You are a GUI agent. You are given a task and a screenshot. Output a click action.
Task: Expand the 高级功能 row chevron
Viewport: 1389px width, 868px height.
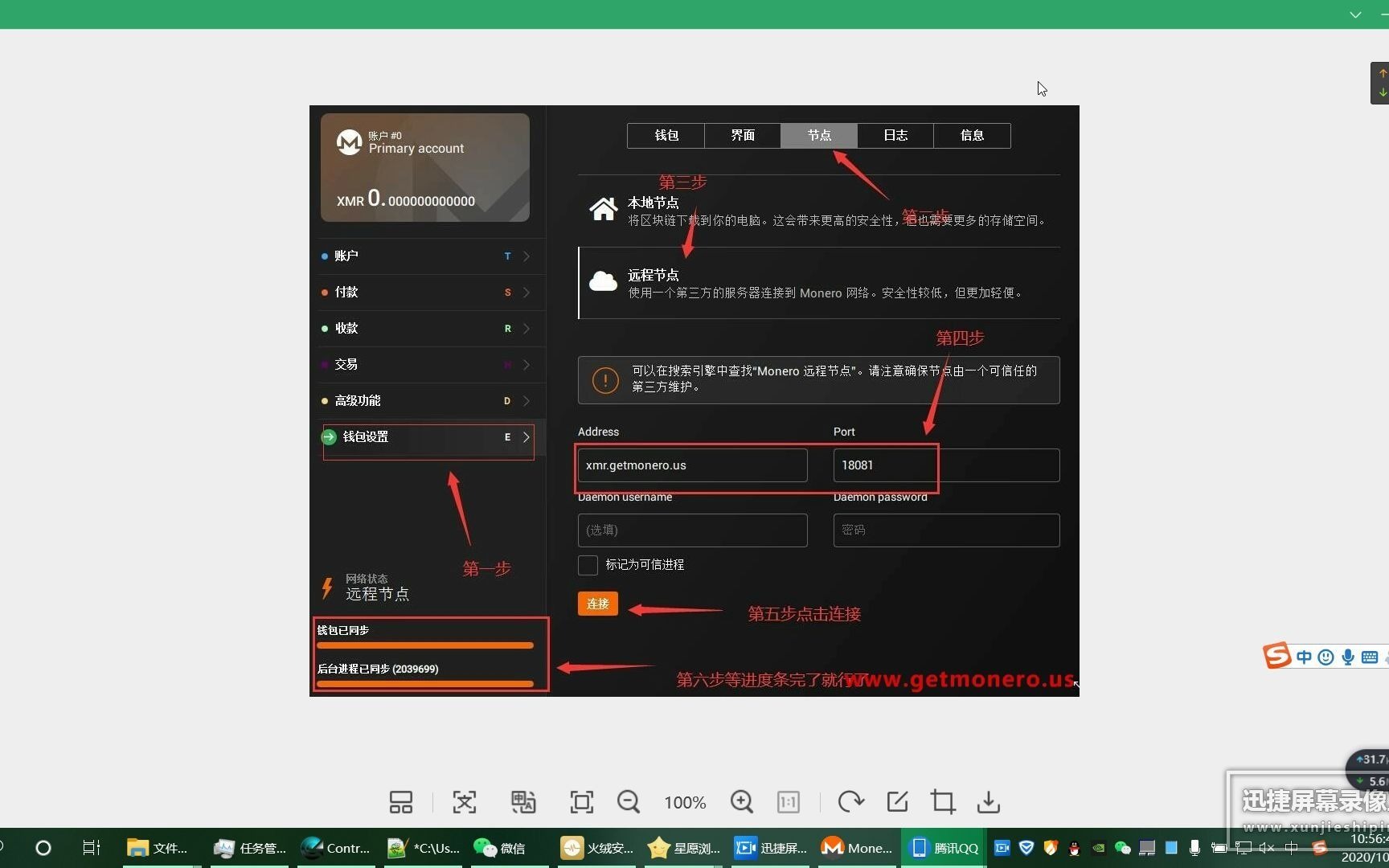click(527, 401)
